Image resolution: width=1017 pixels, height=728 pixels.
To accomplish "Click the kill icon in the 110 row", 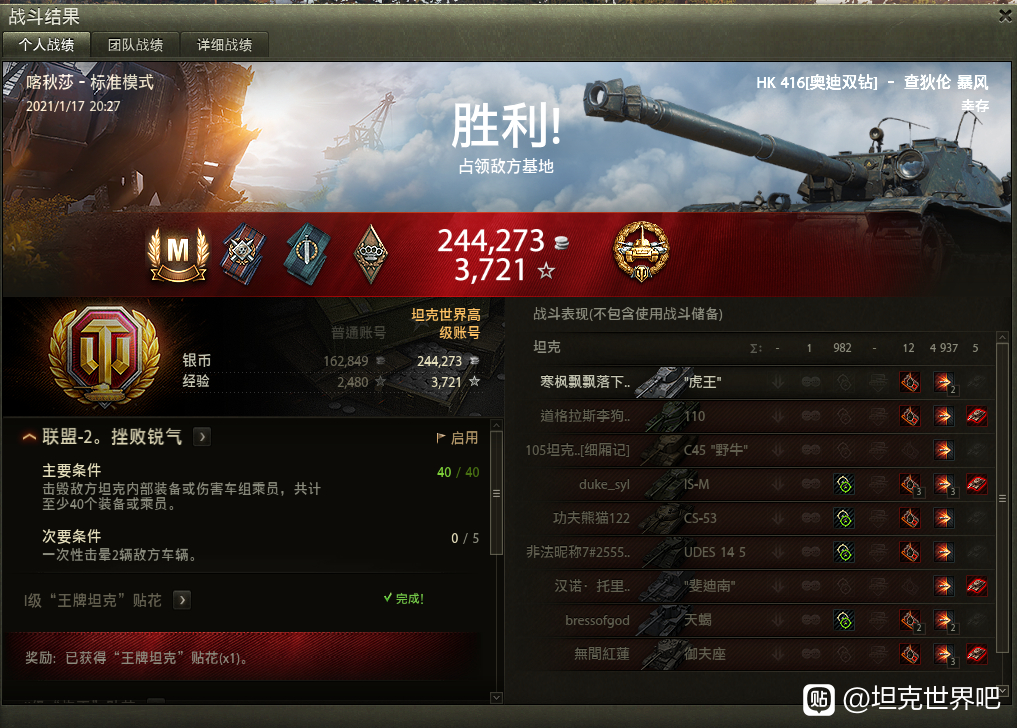I will [x=977, y=416].
